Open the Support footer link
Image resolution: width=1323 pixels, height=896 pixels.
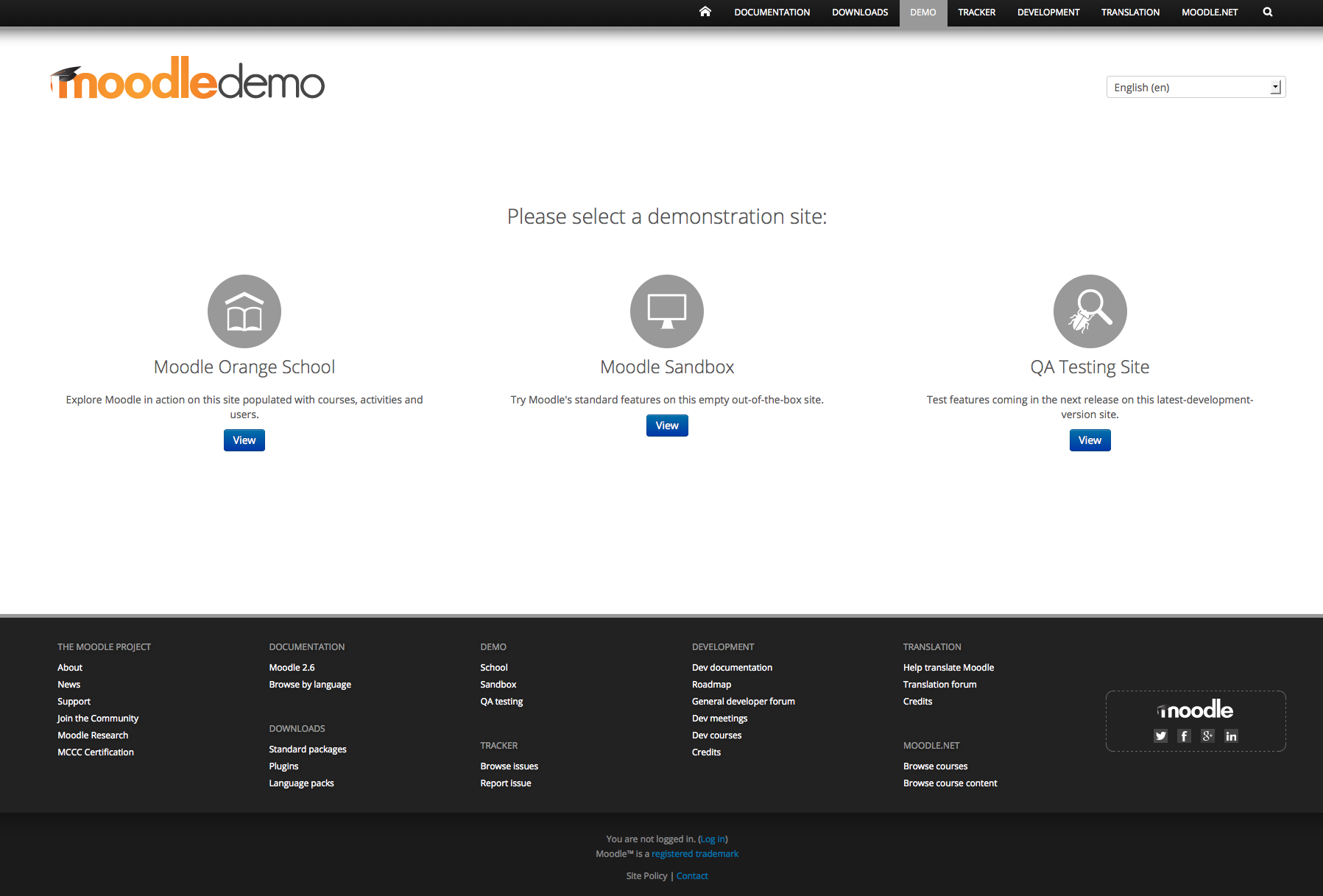[74, 702]
